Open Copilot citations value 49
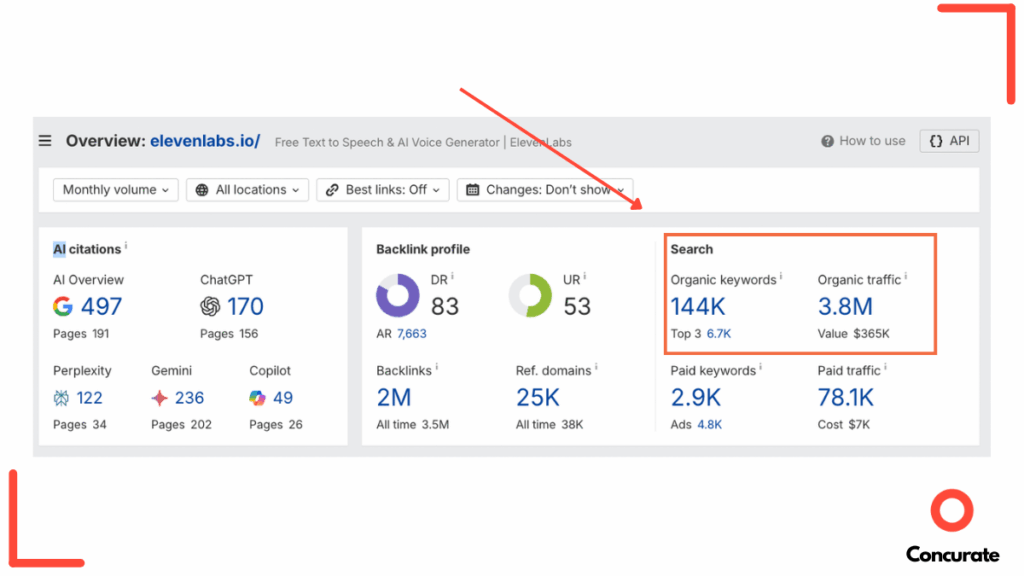This screenshot has width=1024, height=576. 283,398
